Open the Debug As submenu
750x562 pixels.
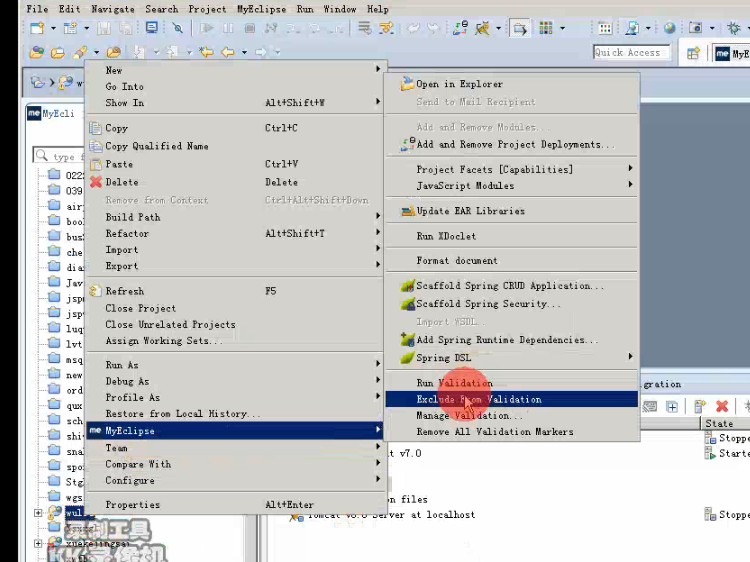pos(235,381)
